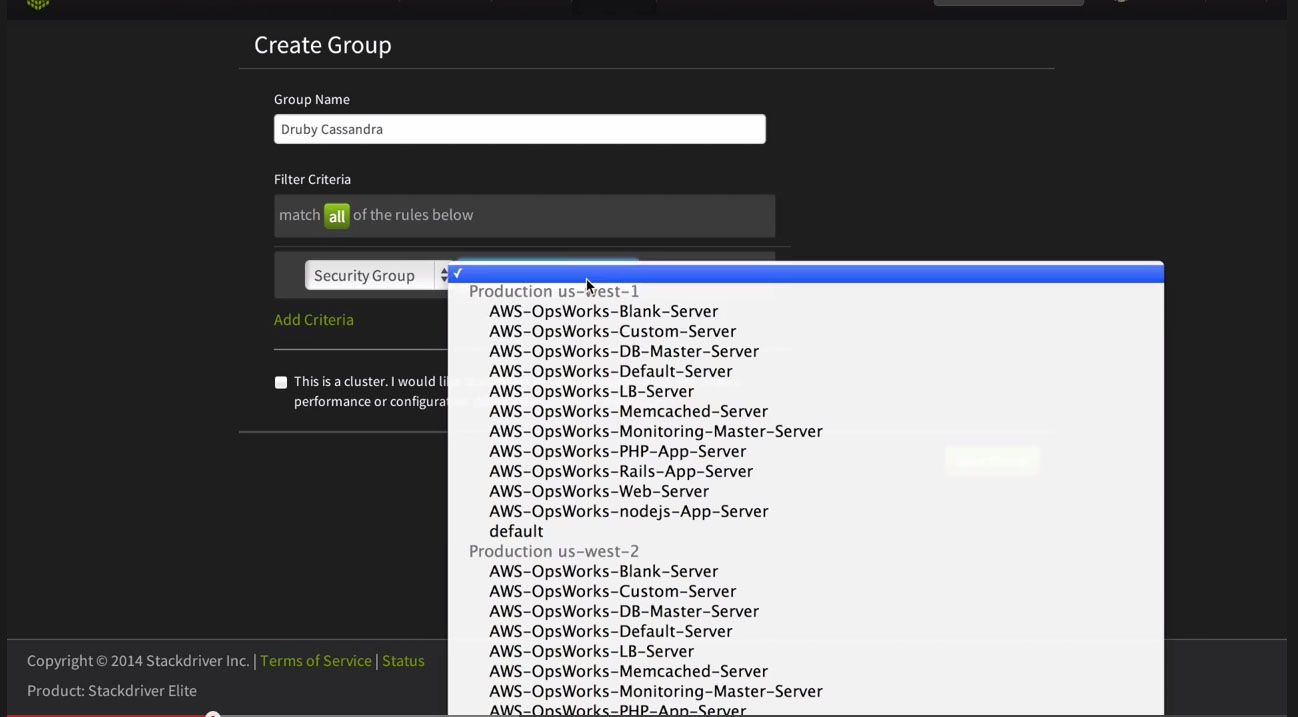Screen dimensions: 1298x717
Task: Select the 'default' security group option
Action: click(516, 531)
